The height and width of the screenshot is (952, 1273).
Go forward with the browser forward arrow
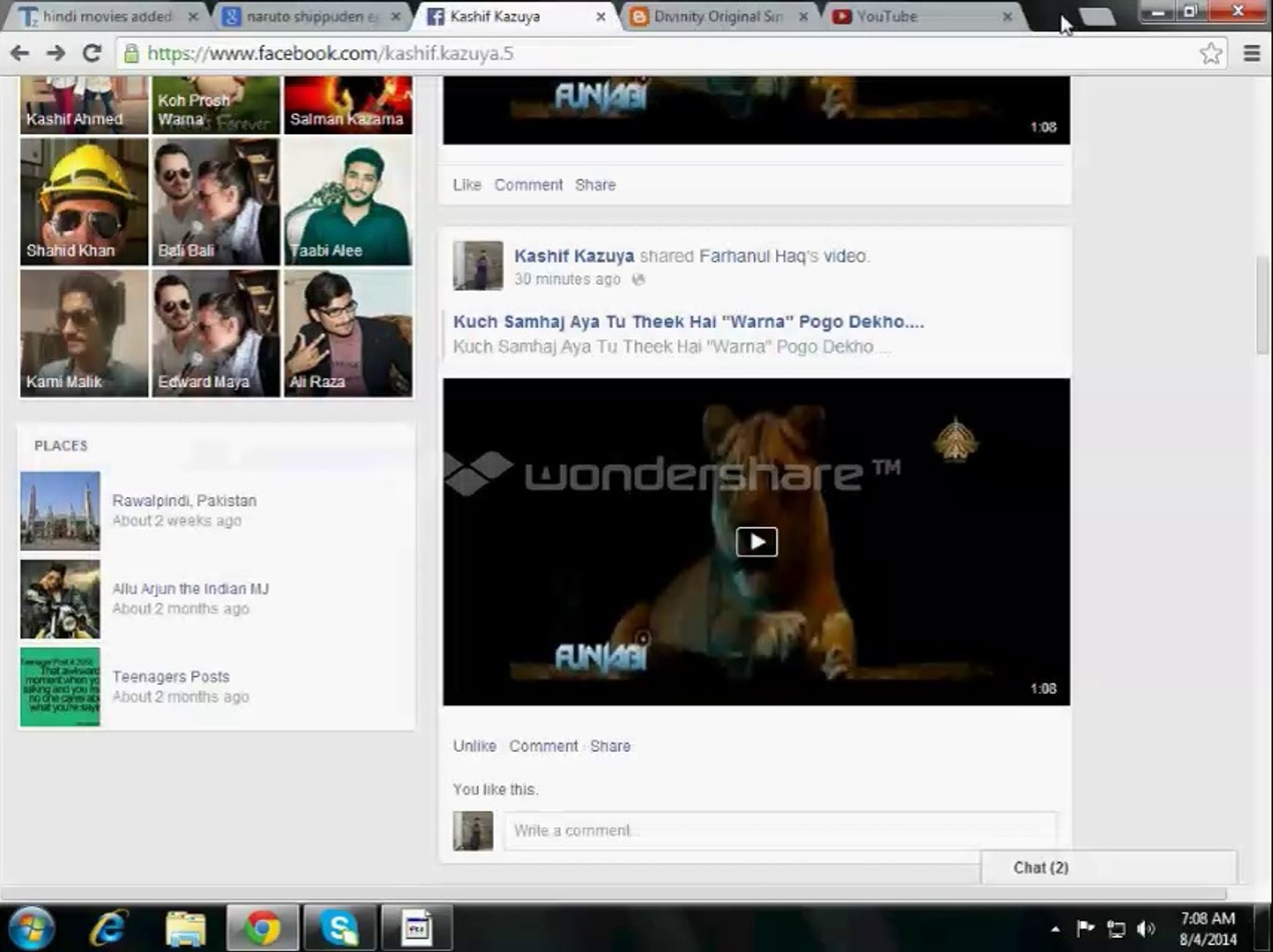click(x=56, y=54)
